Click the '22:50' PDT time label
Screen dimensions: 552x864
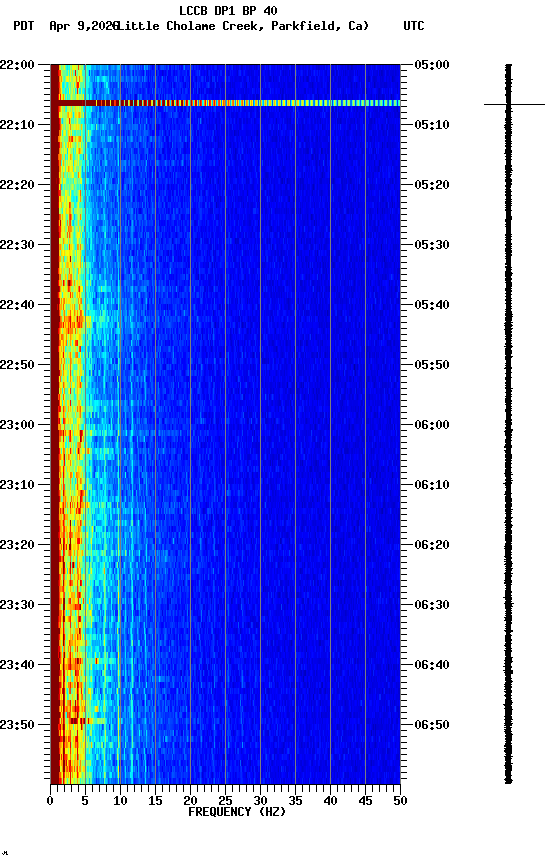tap(17, 365)
